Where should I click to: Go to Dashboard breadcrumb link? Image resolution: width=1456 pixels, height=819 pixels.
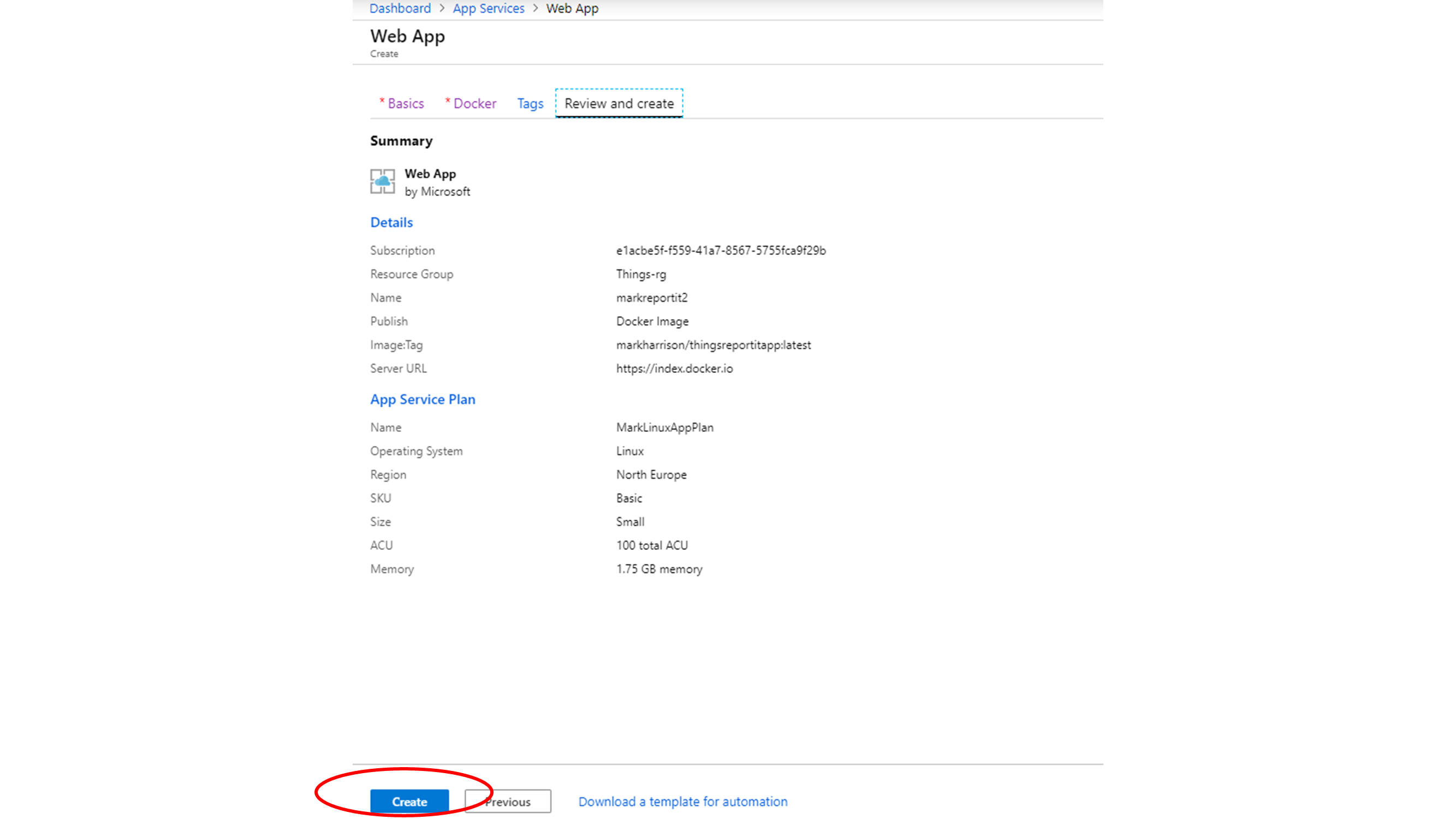tap(400, 9)
